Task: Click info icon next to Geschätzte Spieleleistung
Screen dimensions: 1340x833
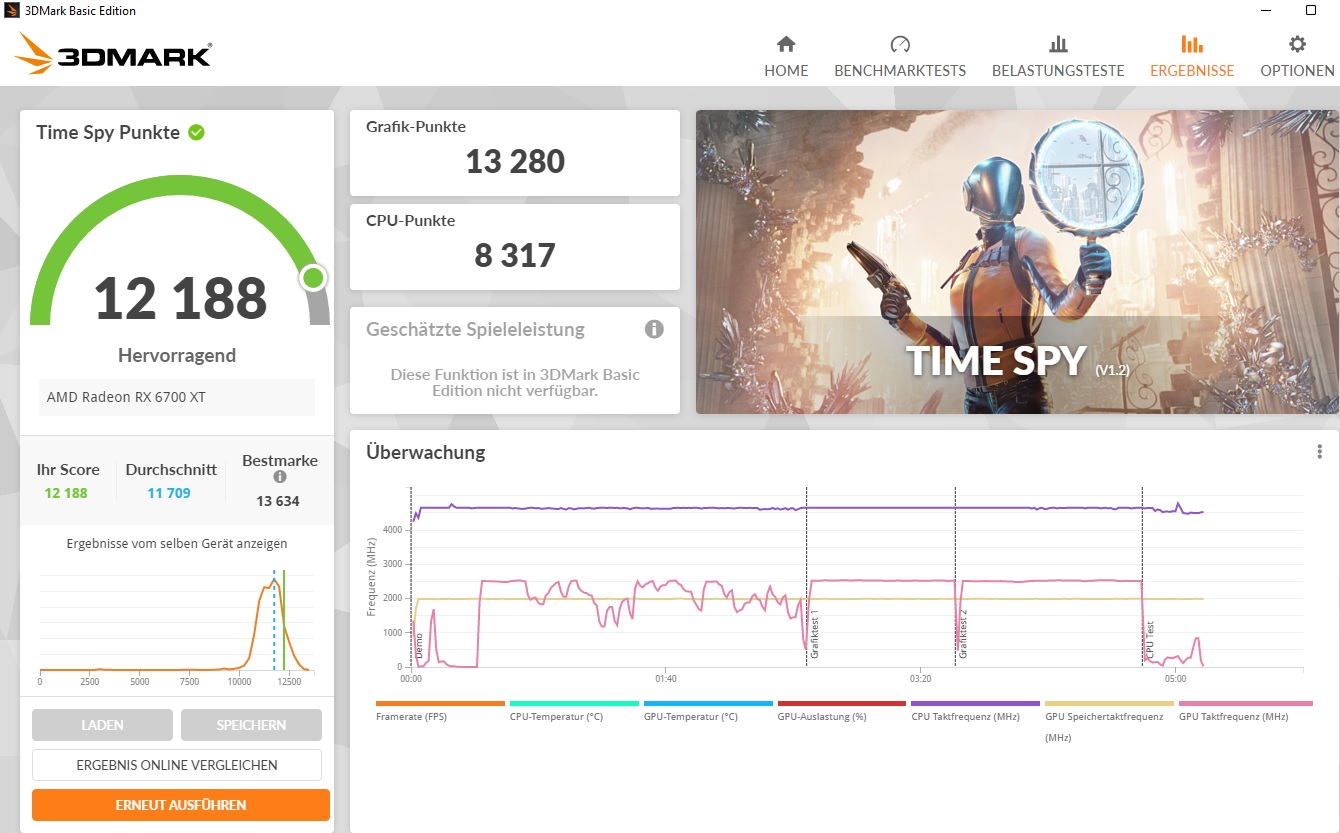Action: coord(654,329)
